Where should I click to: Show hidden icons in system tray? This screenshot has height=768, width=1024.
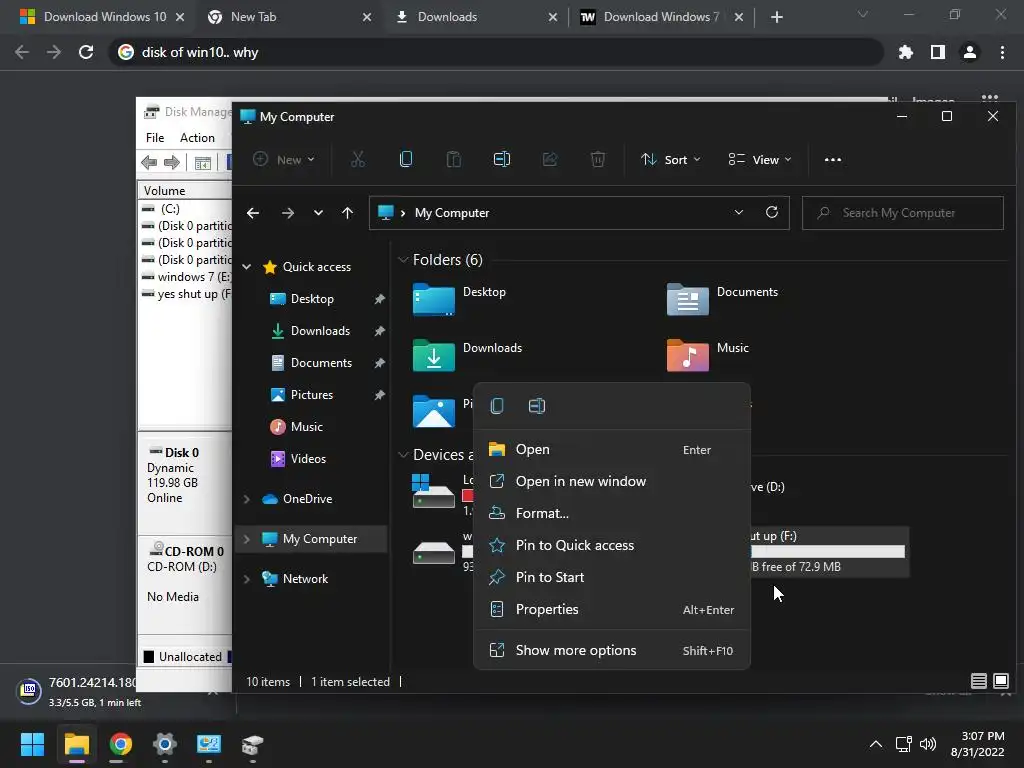(876, 744)
